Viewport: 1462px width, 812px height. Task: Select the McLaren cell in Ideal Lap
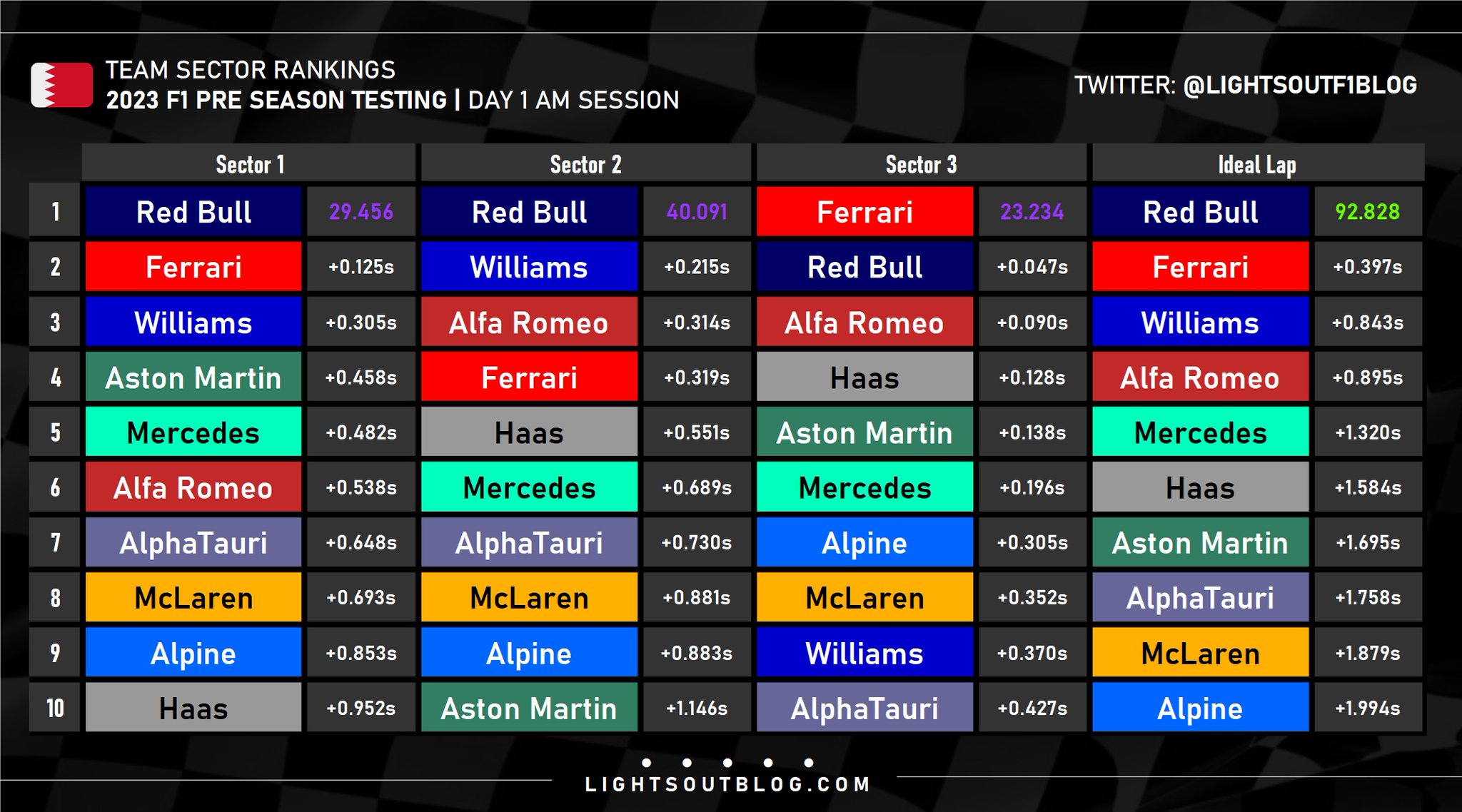coord(1200,653)
